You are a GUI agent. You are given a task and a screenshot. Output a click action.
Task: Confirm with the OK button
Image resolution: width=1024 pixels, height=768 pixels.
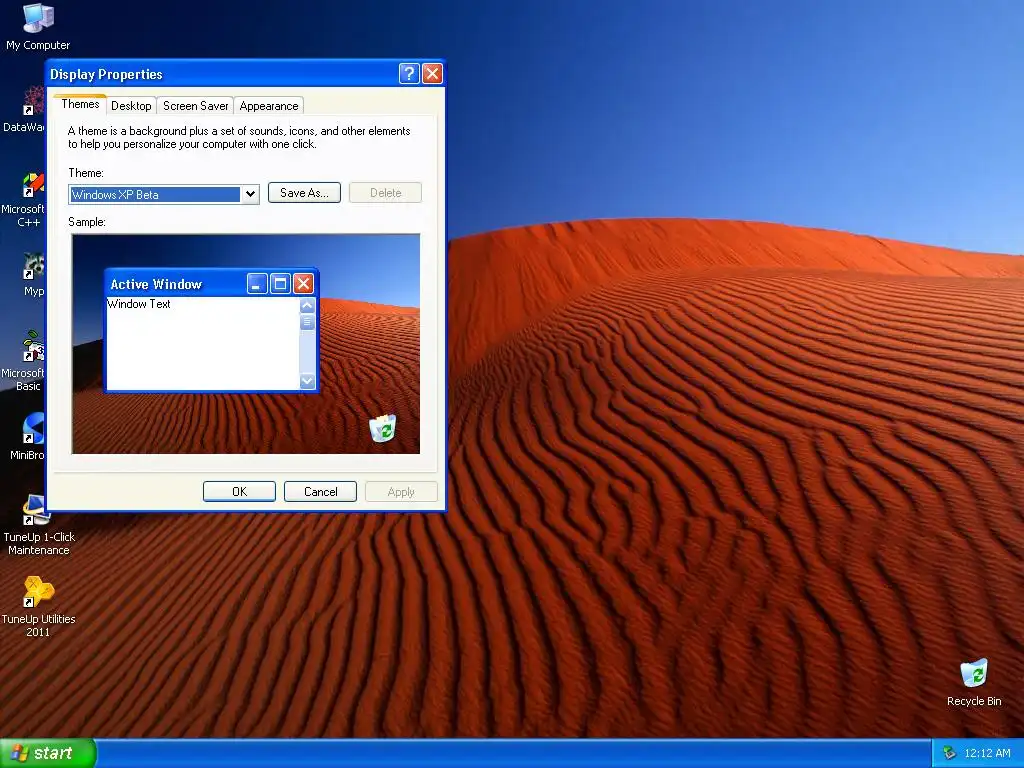(x=239, y=492)
